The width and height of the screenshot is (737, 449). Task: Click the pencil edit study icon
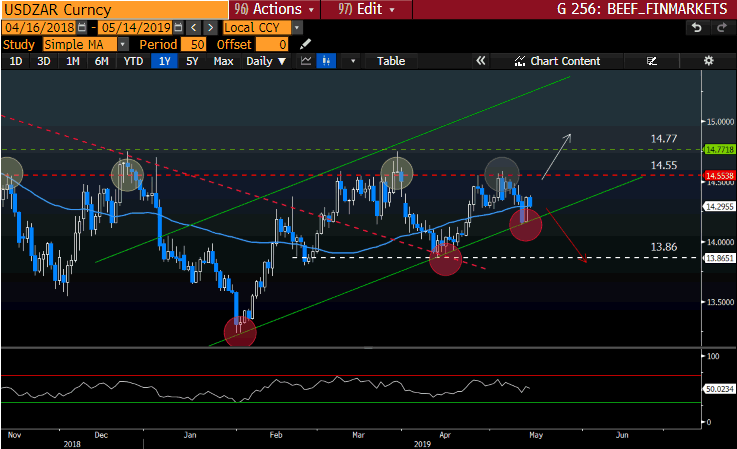(305, 45)
